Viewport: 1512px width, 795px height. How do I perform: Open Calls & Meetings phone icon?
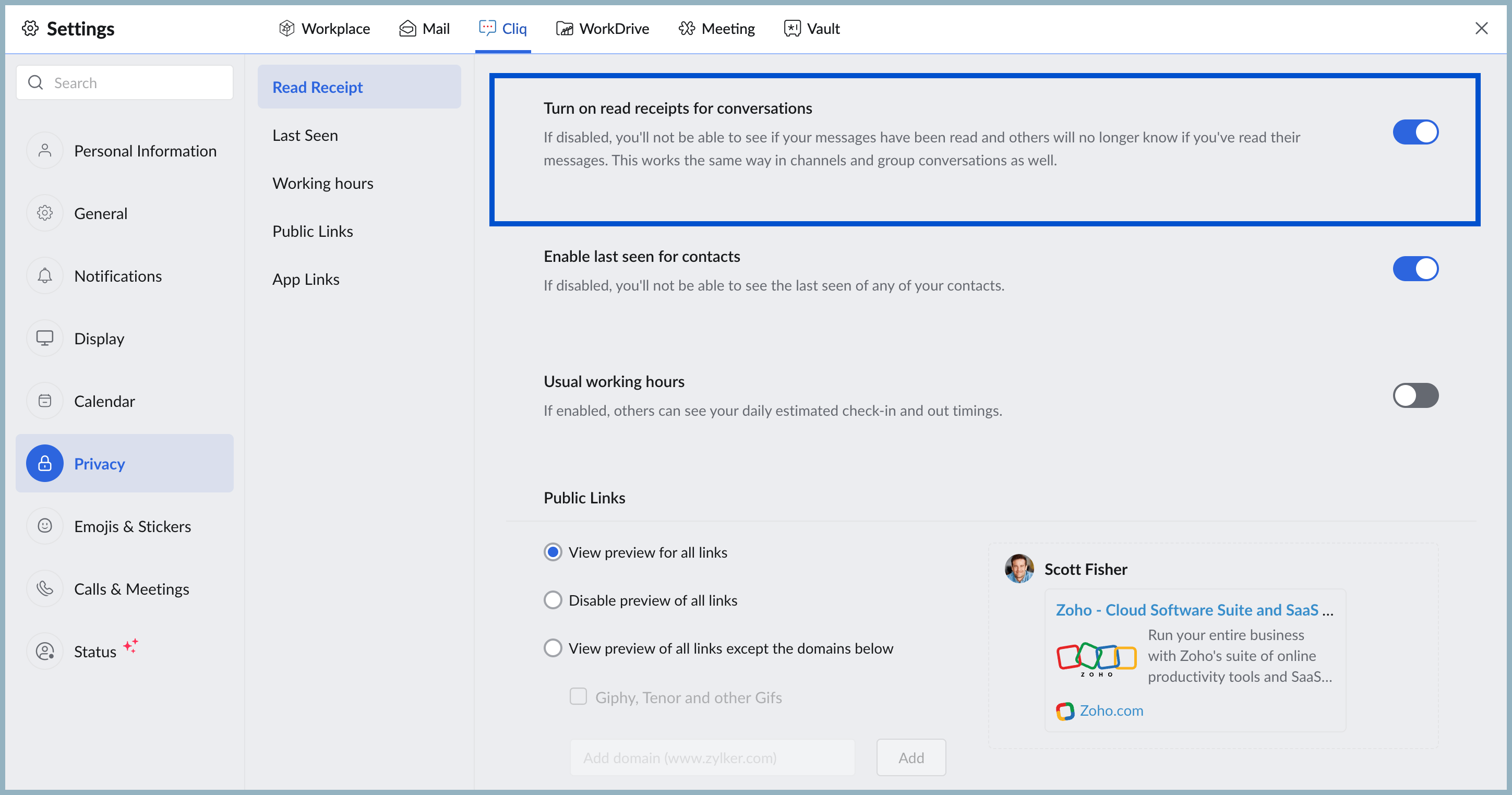click(45, 588)
